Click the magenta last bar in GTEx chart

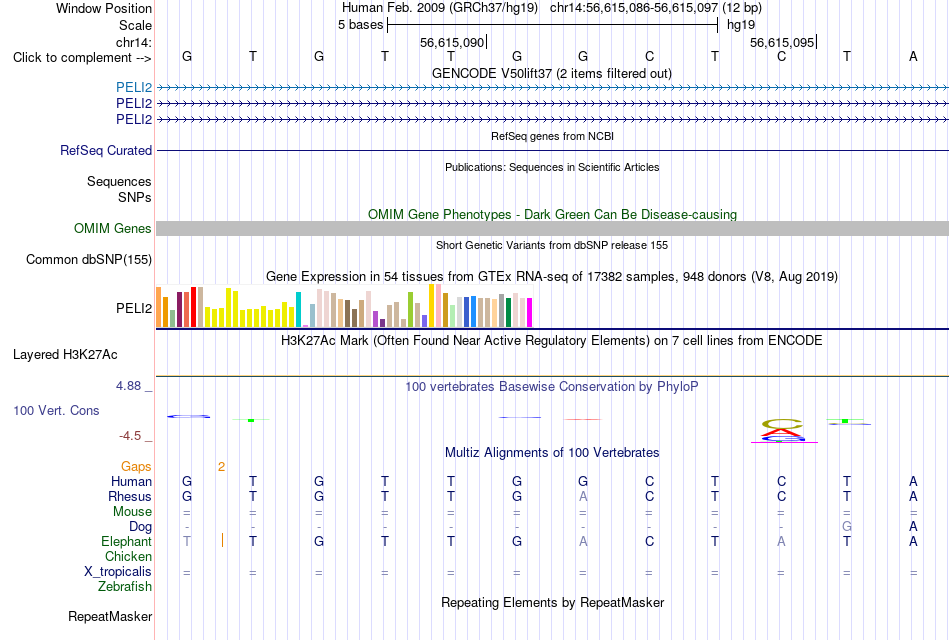(530, 313)
